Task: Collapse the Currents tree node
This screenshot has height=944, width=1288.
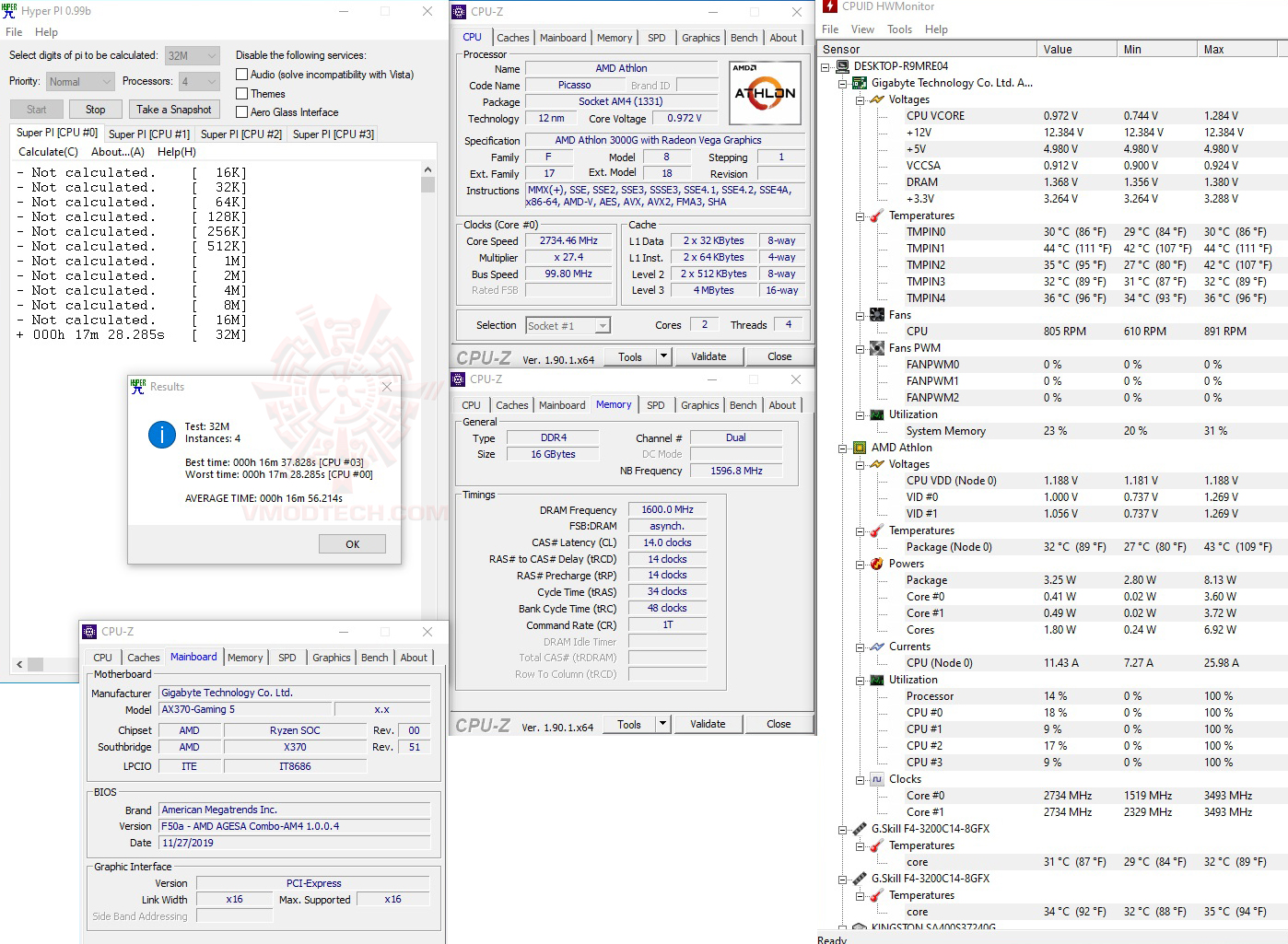Action: [860, 647]
